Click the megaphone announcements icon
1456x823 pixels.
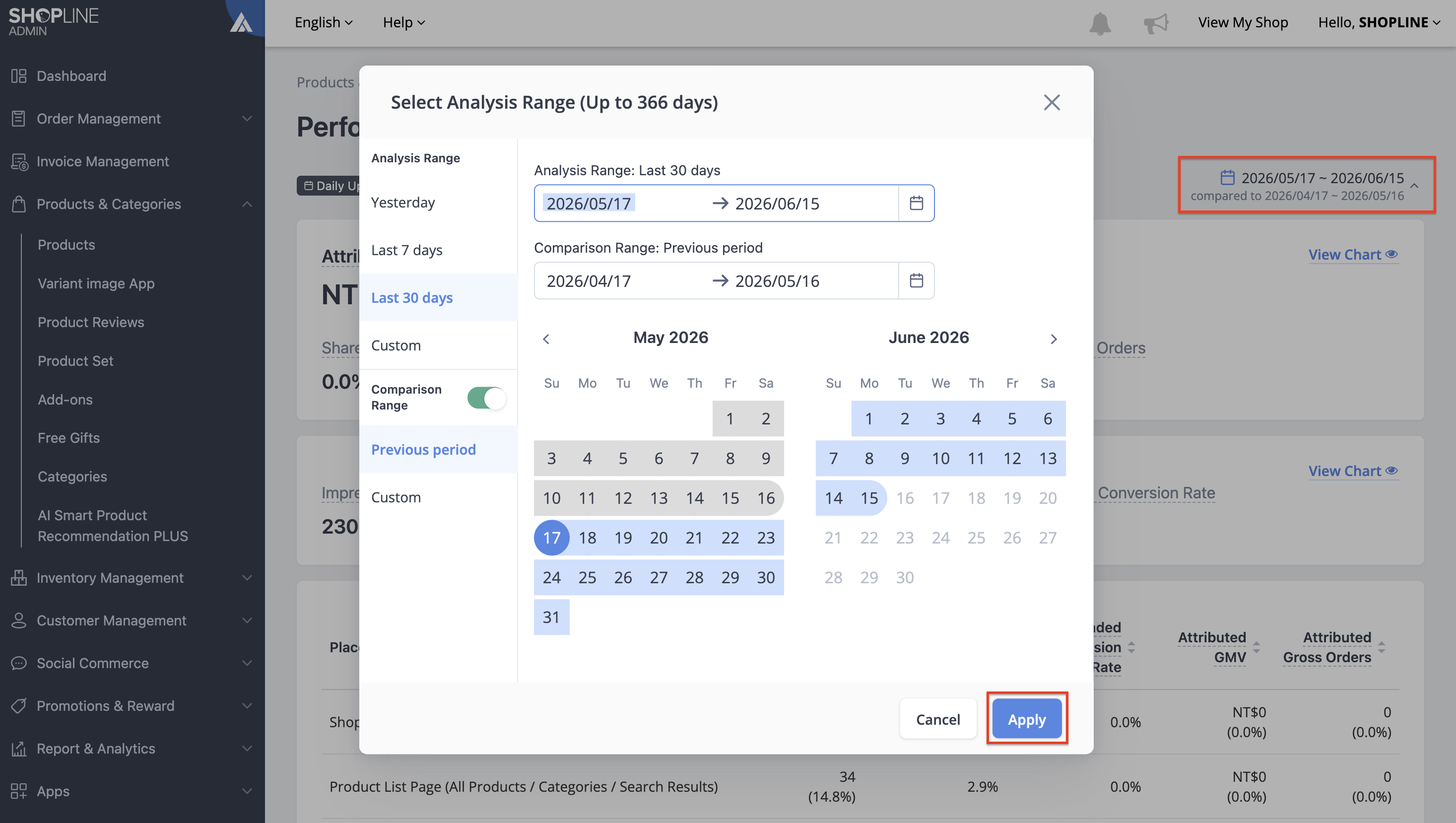pos(1155,23)
